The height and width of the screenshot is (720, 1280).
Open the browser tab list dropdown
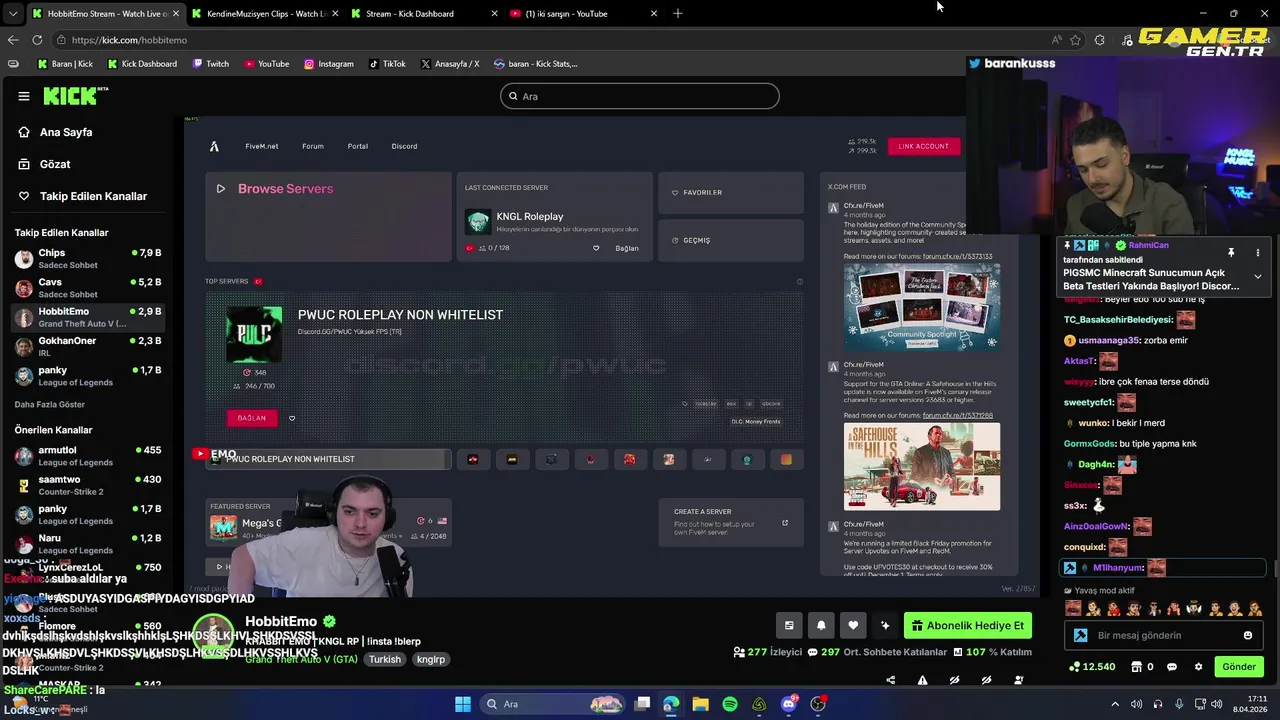(x=11, y=14)
